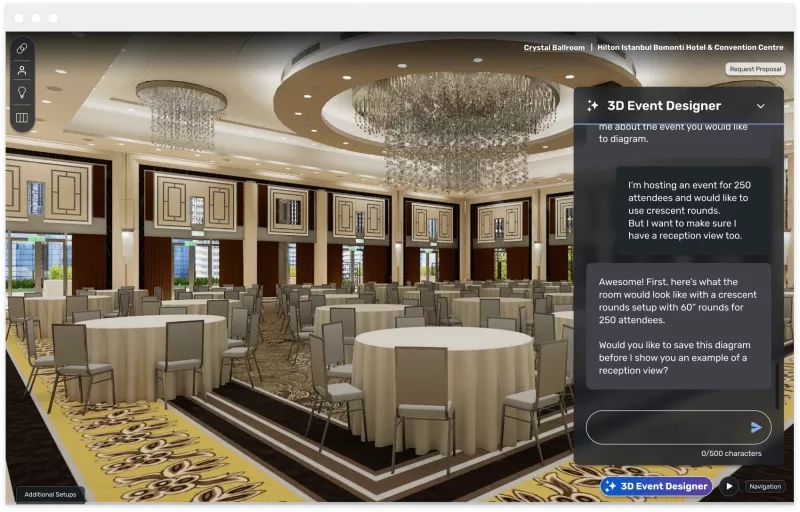
Task: Open Additional Setups button
Action: [50, 495]
